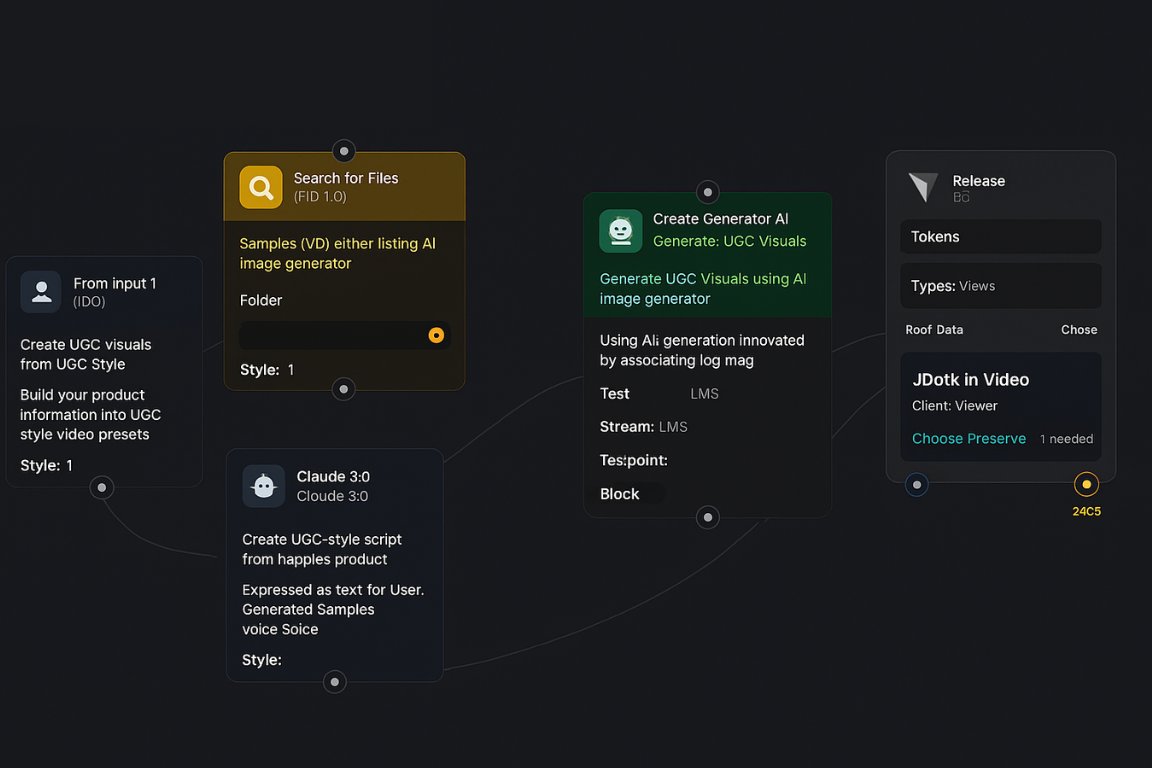Click Generate UGC Visuals using AI text
This screenshot has width=1152, height=768.
click(702, 289)
